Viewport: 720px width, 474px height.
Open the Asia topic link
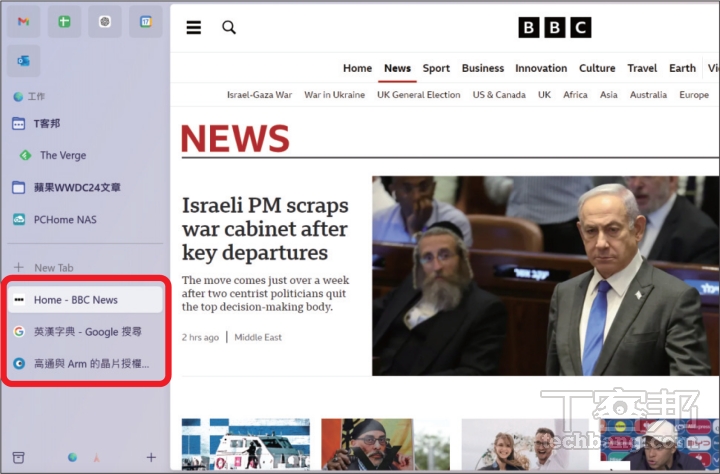(608, 95)
